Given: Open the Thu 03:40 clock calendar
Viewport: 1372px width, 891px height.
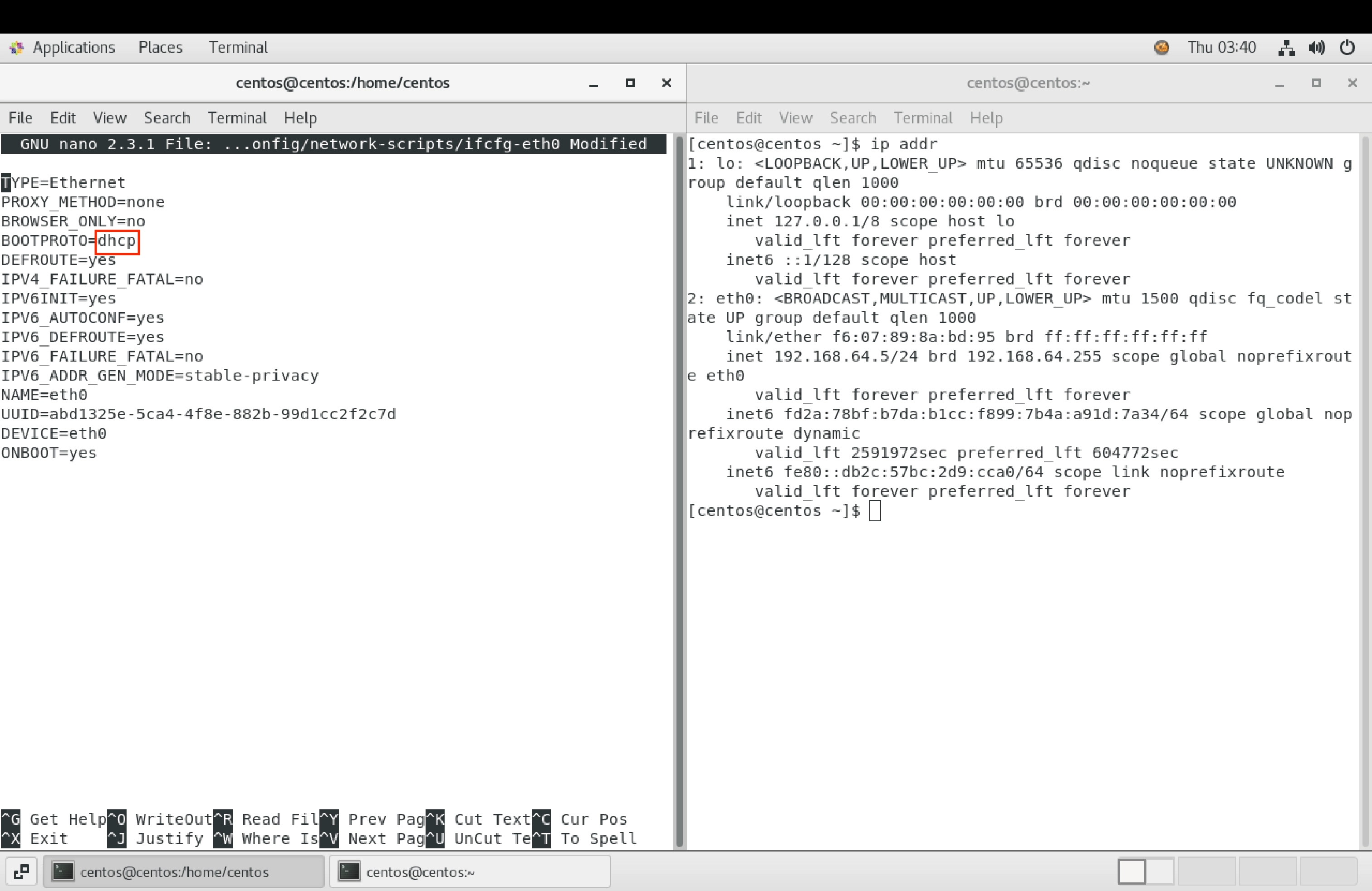Looking at the screenshot, I should (x=1221, y=48).
